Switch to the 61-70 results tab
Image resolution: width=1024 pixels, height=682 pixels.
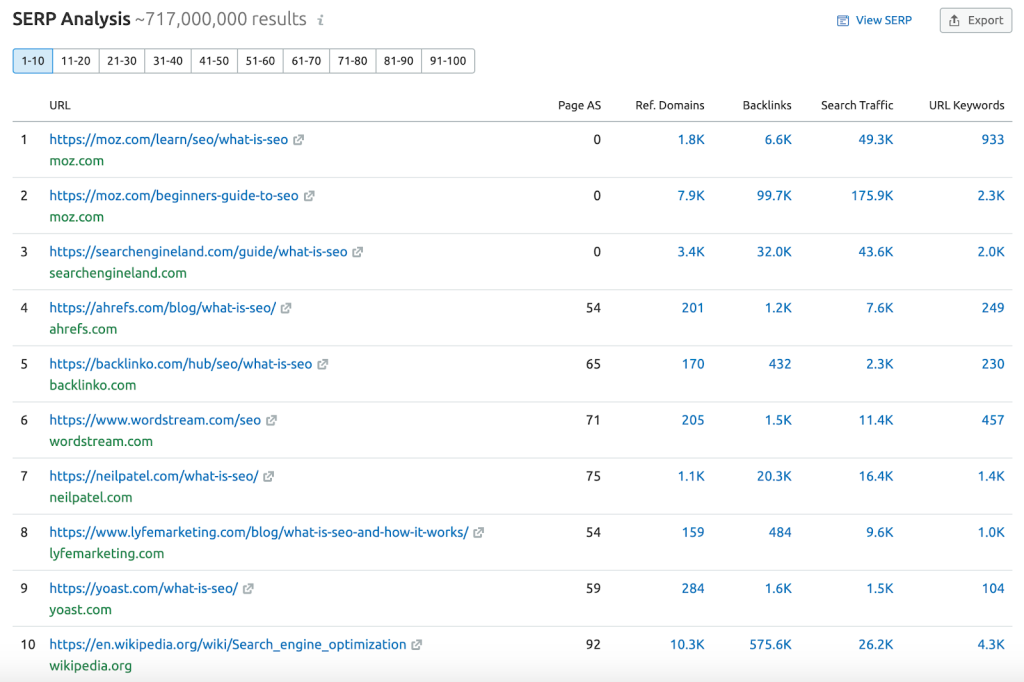306,61
